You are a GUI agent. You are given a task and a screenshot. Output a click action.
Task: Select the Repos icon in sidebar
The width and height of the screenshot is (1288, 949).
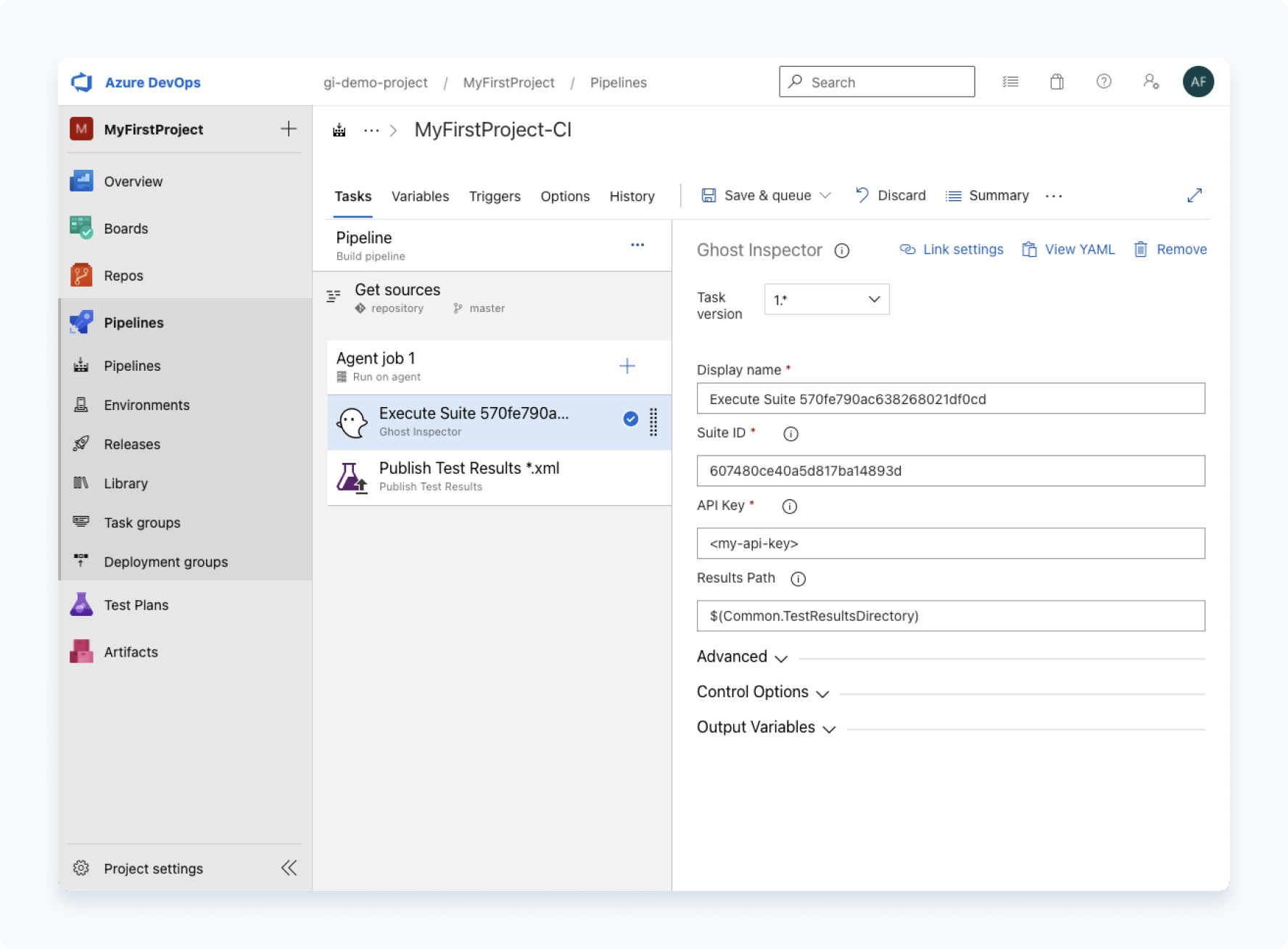coord(81,275)
